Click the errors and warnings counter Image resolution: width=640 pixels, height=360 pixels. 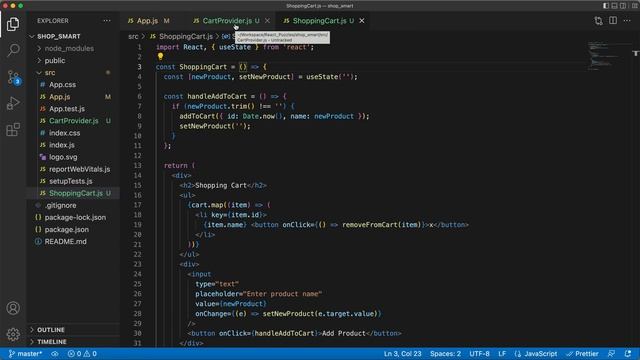(82, 353)
